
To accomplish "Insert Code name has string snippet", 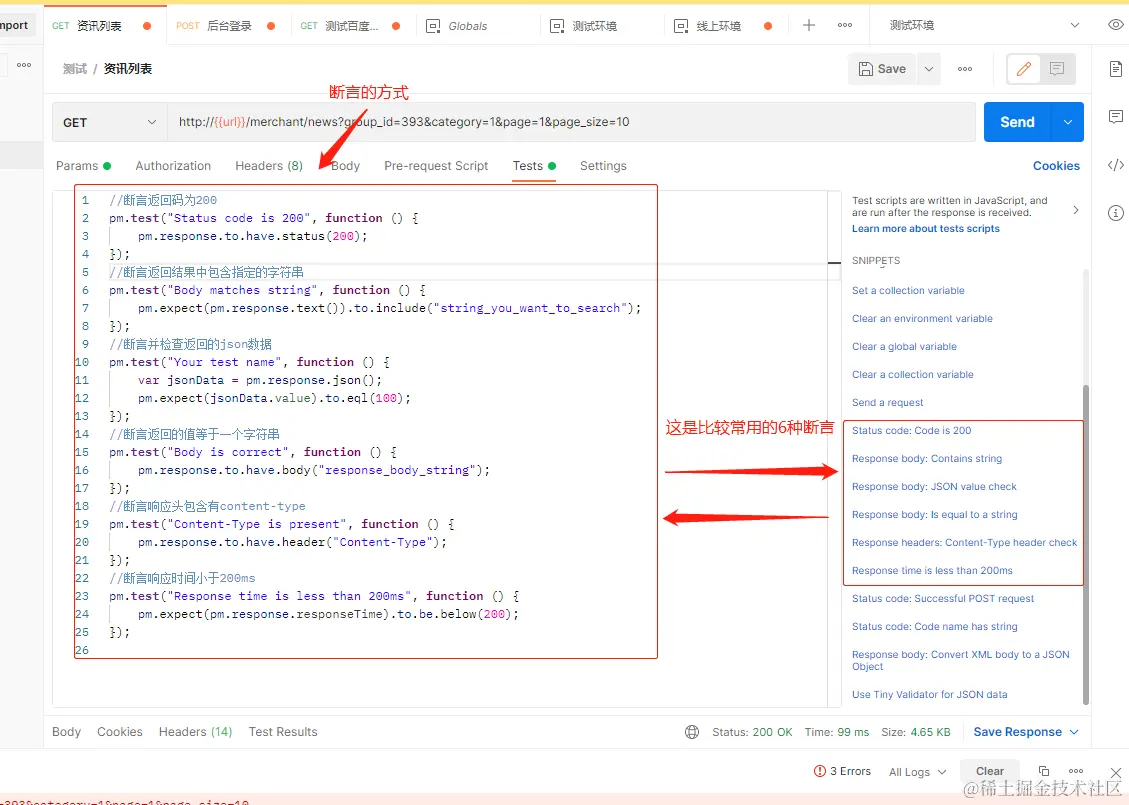I will [935, 626].
